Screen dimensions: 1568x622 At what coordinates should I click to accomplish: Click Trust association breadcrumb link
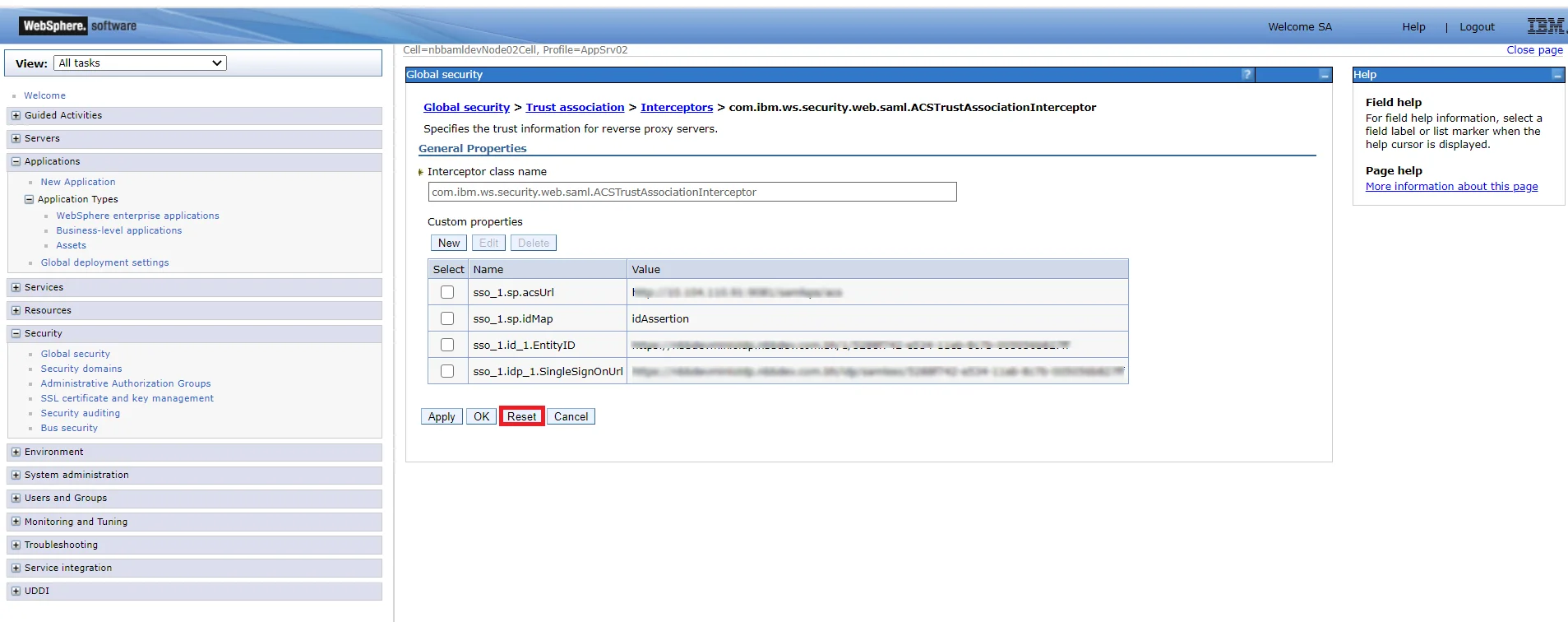point(575,108)
